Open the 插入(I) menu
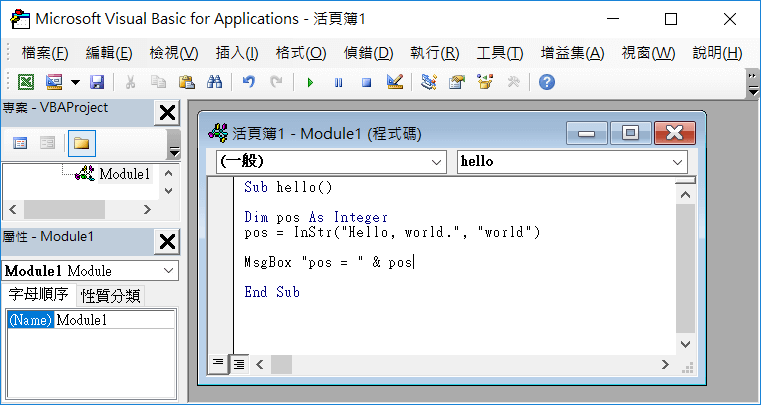 point(237,53)
